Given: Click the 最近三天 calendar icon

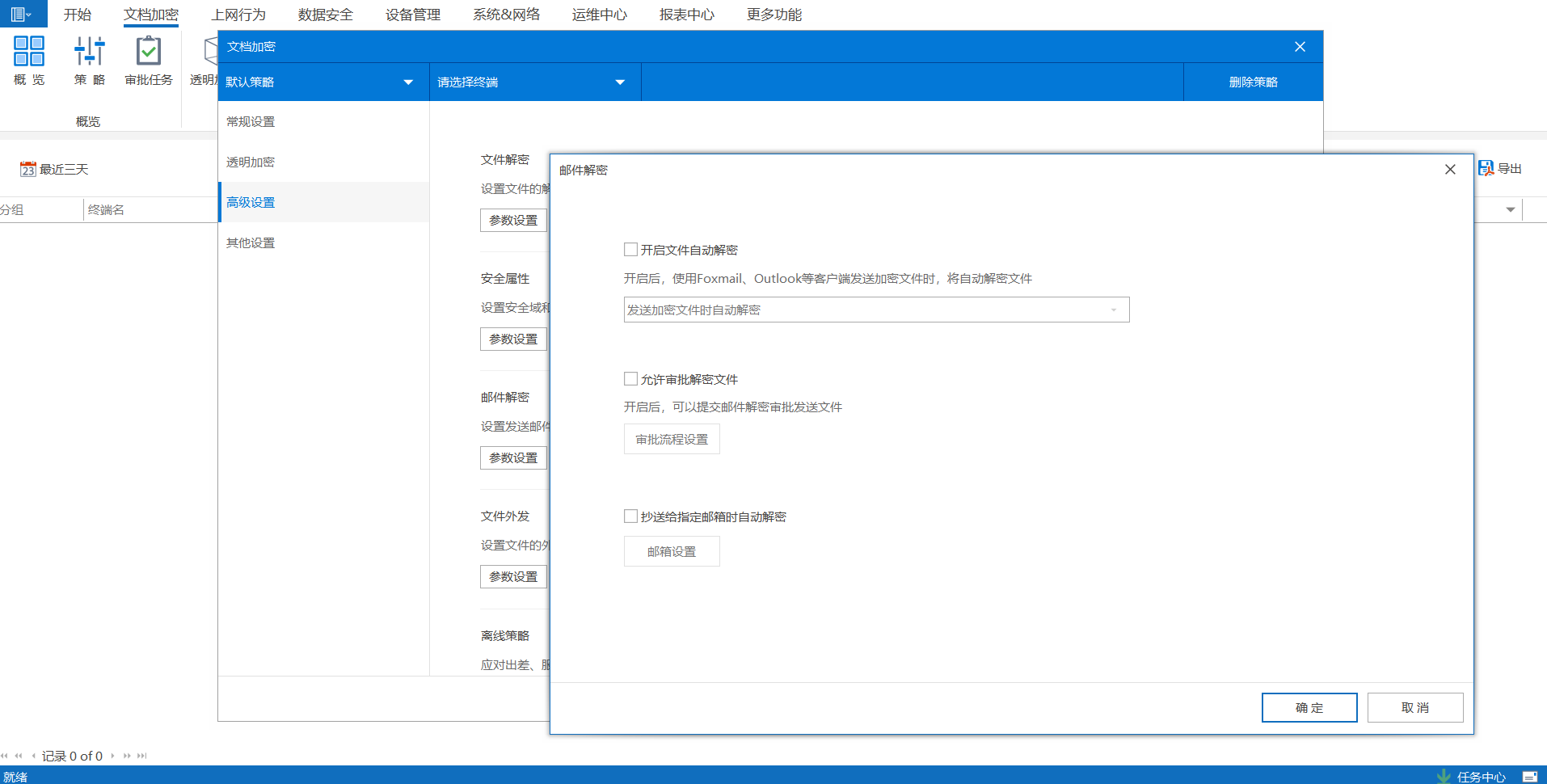Looking at the screenshot, I should coord(28,169).
